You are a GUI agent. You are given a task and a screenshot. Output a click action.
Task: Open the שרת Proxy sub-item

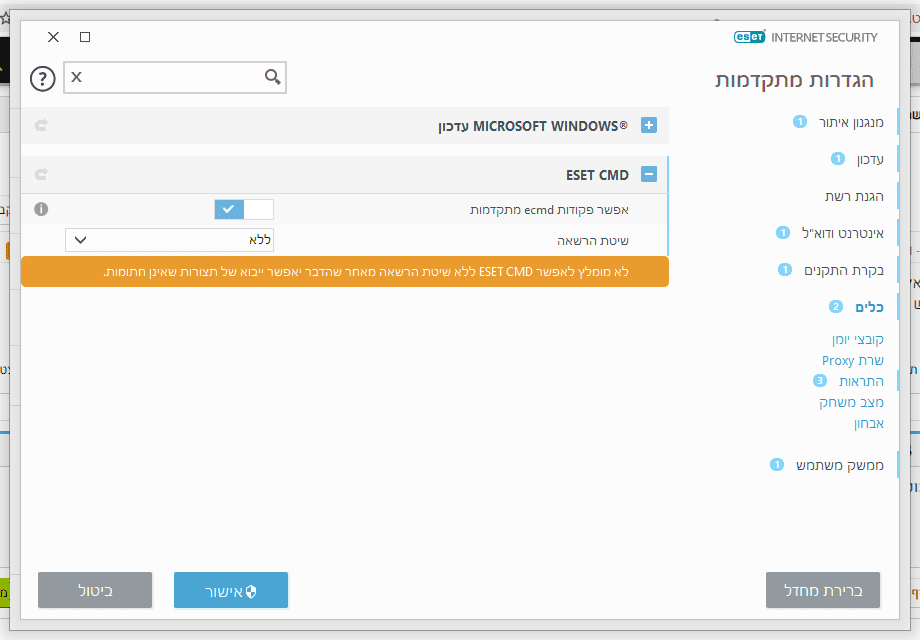[x=853, y=360]
